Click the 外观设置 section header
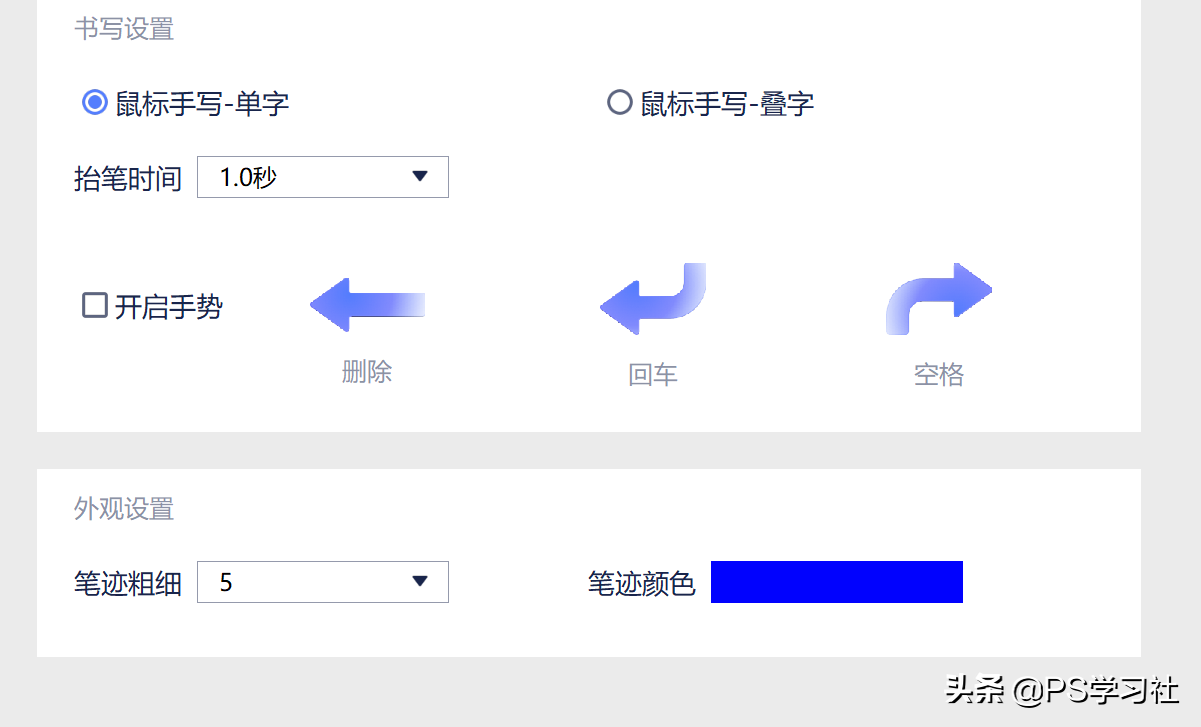The height and width of the screenshot is (727, 1201). click(124, 509)
